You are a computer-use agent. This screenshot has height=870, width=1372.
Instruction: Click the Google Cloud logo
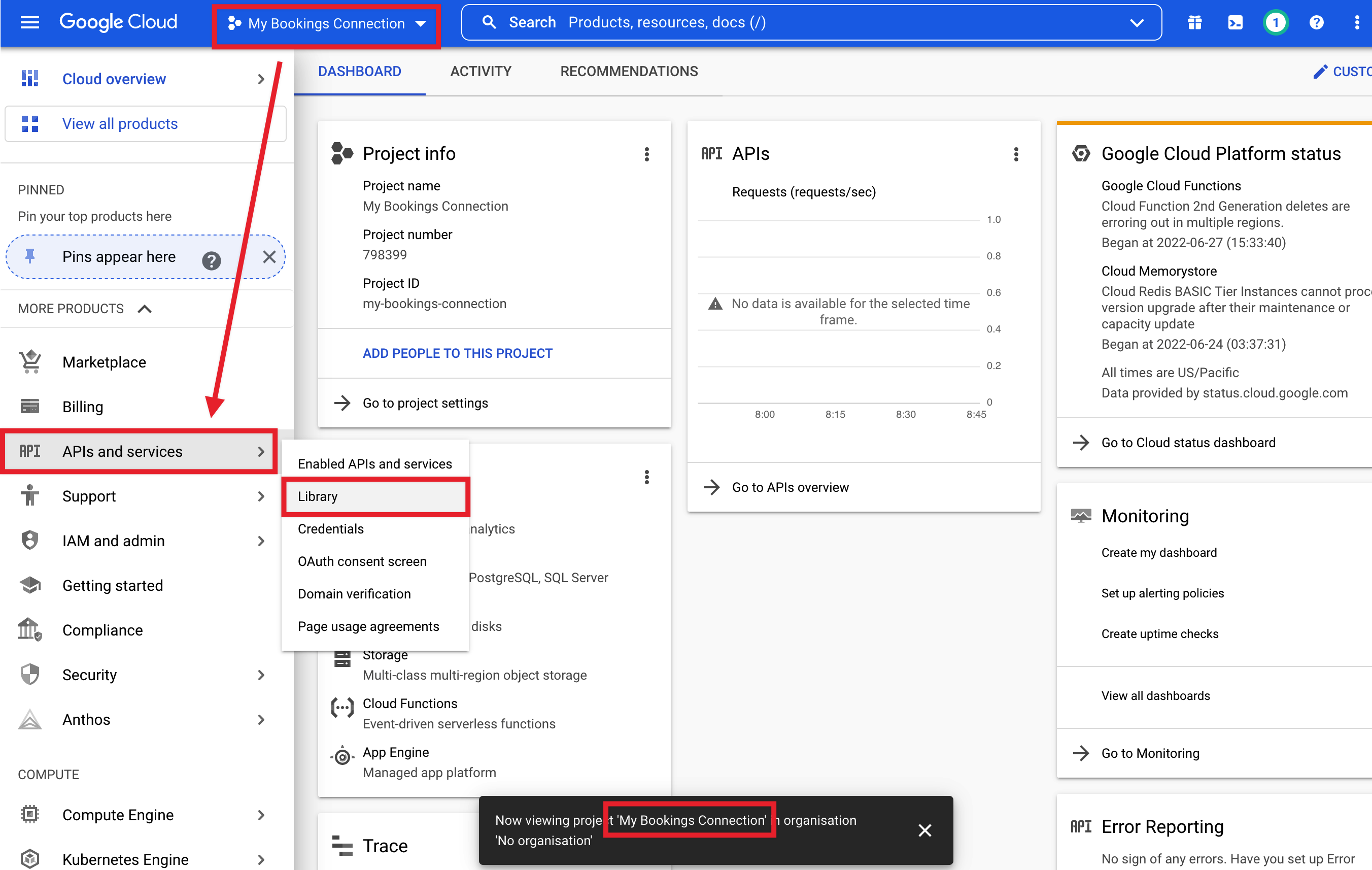click(x=119, y=22)
